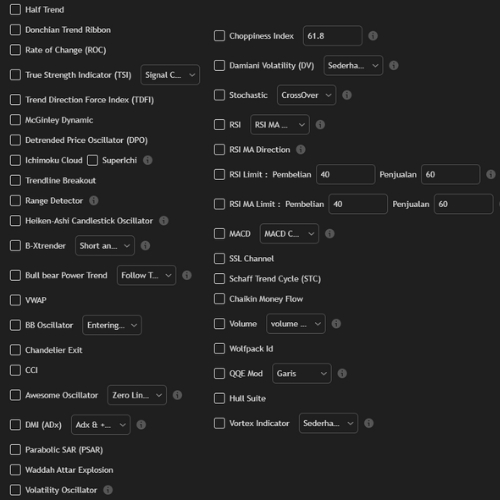This screenshot has height=500, width=500.
Task: Show info for Damiani Volatility (DV)
Action: 394,65
